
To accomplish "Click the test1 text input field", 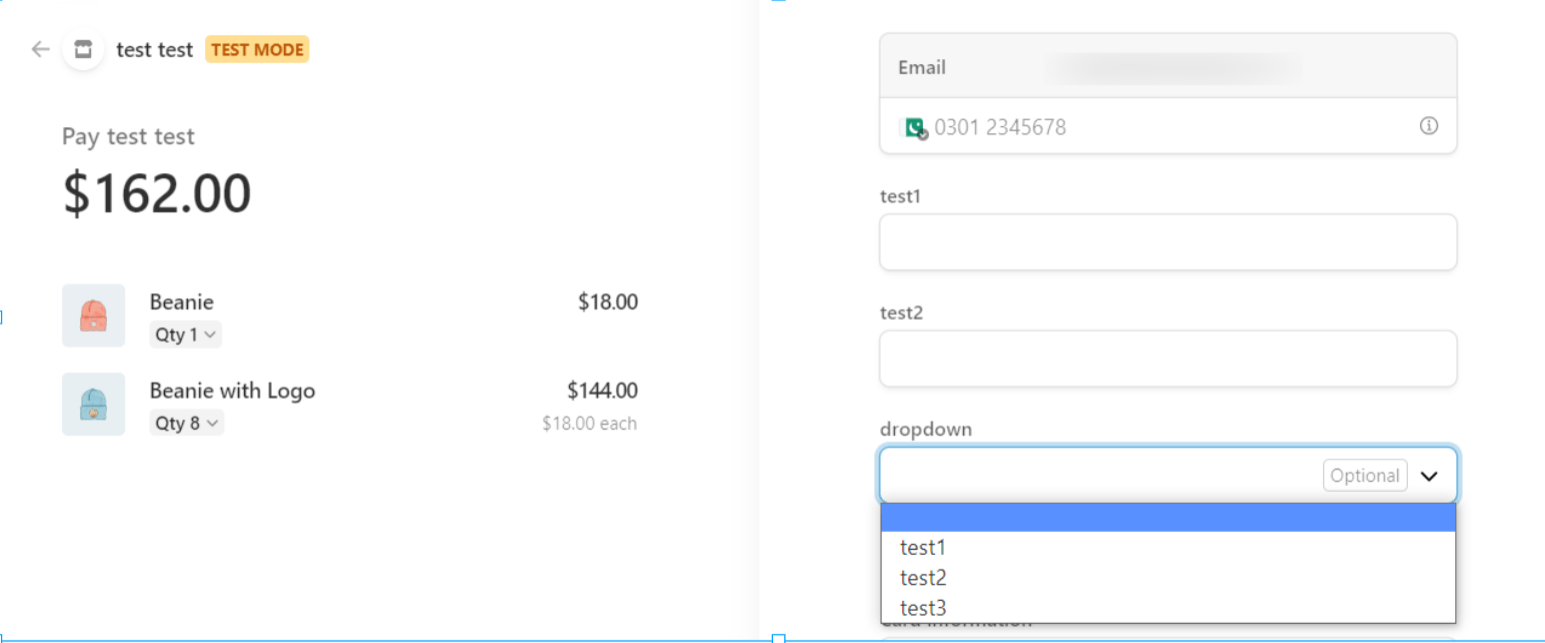I will [1167, 242].
